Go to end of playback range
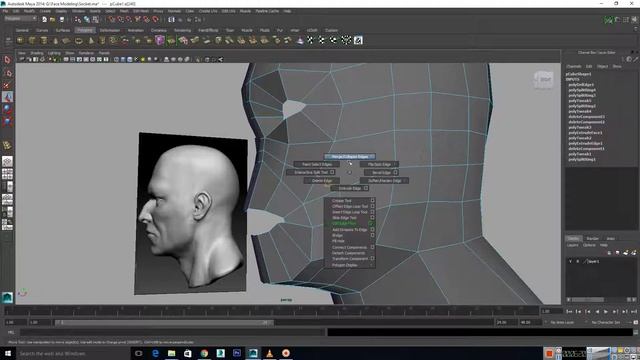Image resolution: width=640 pixels, height=360 pixels. coord(634,311)
